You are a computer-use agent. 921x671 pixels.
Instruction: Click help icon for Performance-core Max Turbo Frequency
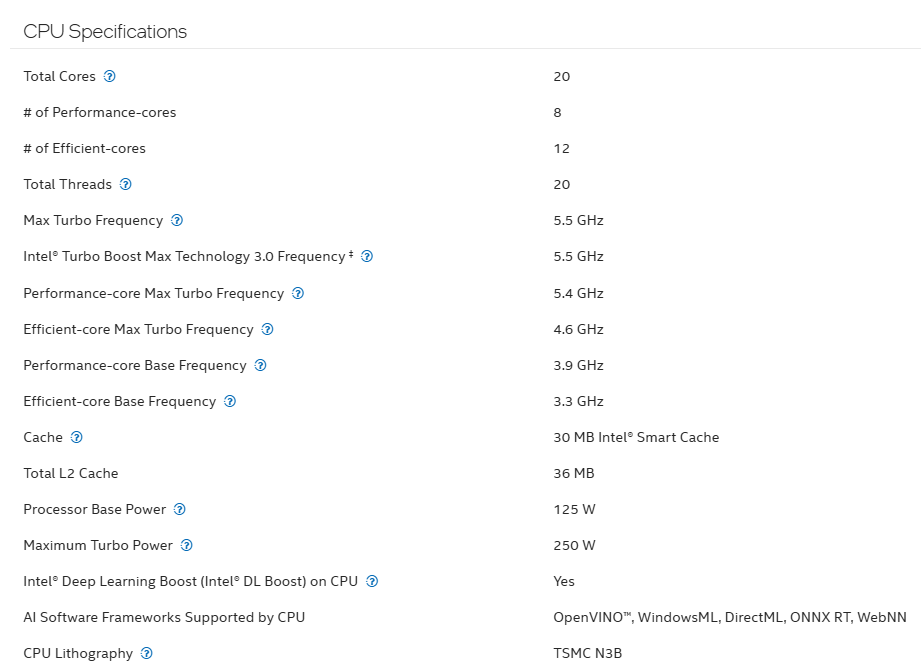[x=298, y=293]
